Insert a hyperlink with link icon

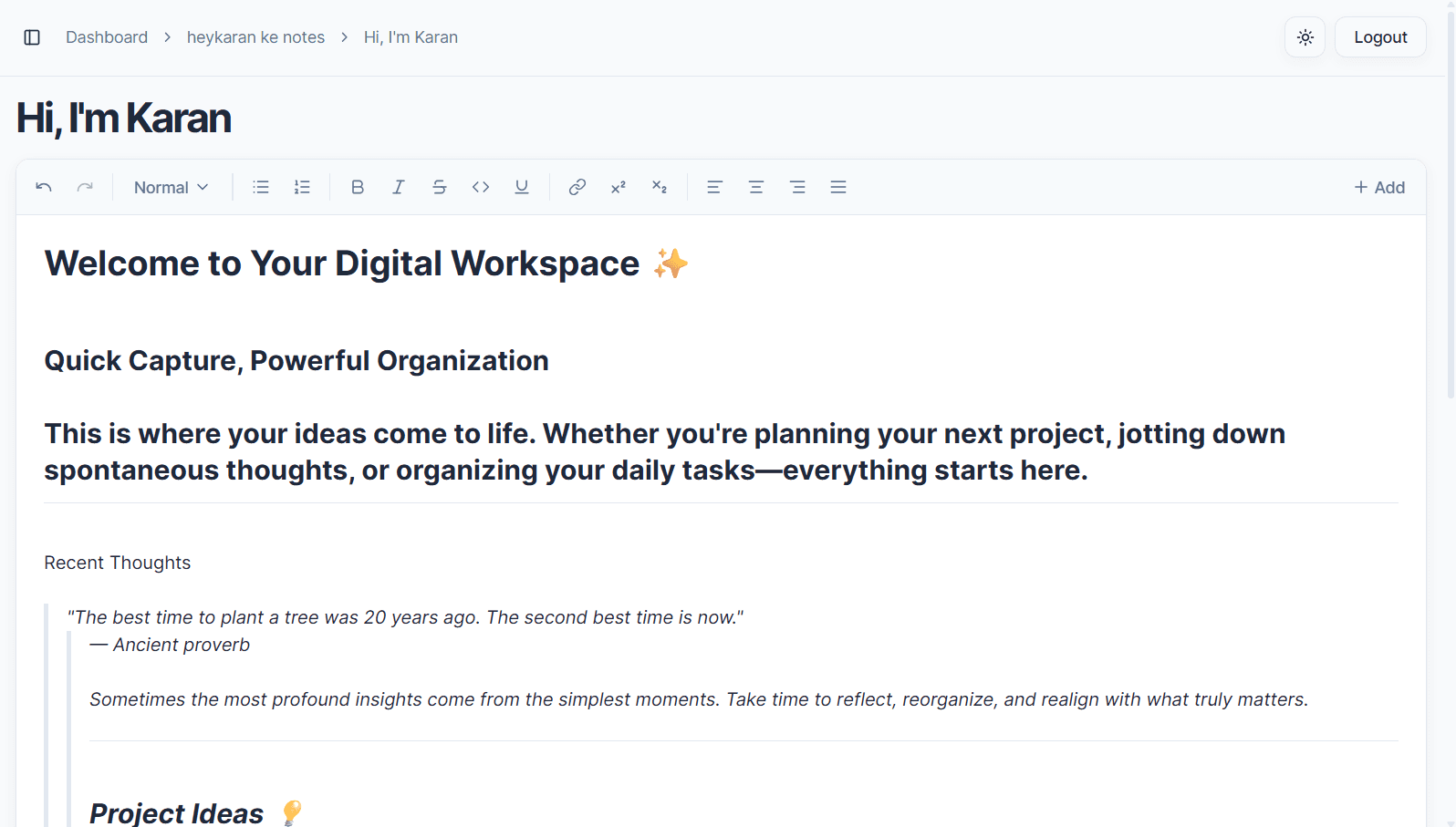577,187
